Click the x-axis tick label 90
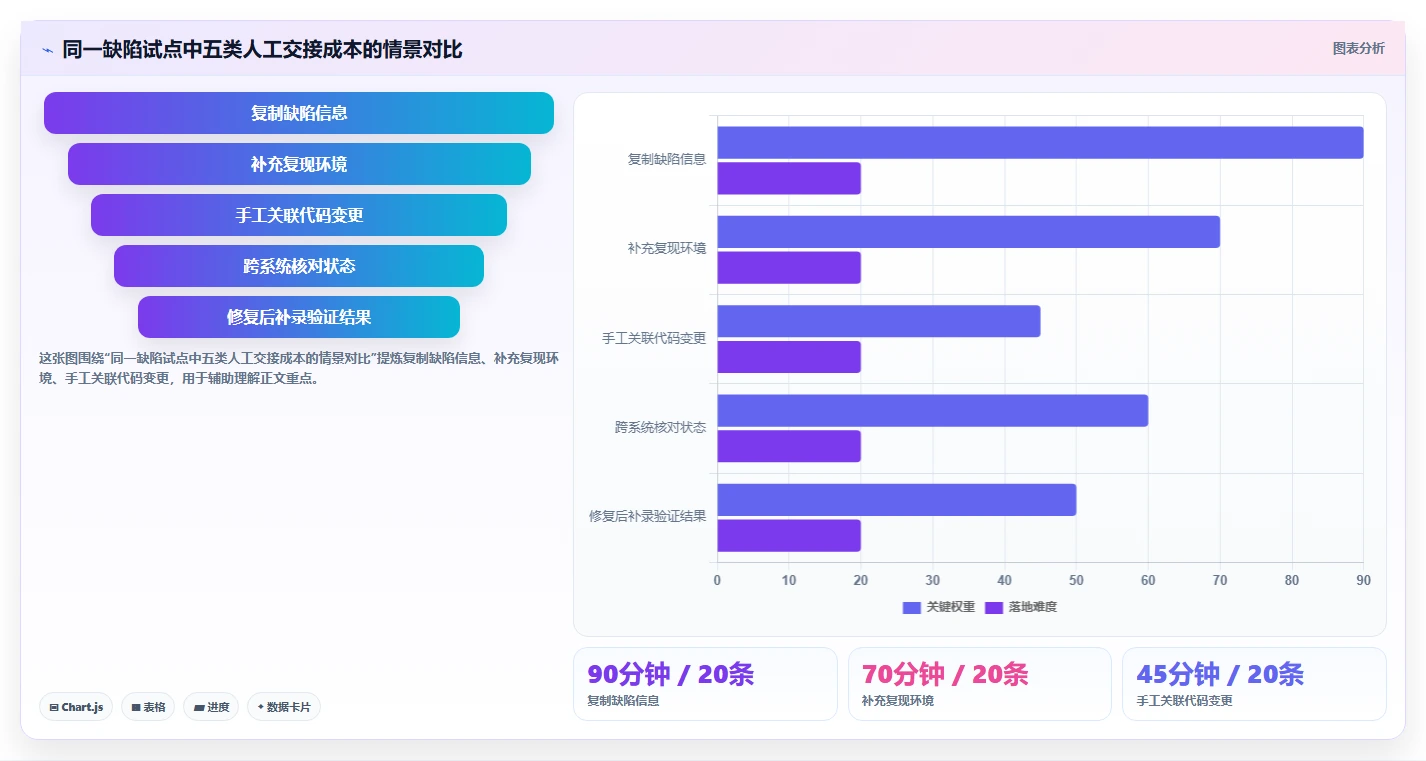The height and width of the screenshot is (761, 1426). click(1363, 580)
